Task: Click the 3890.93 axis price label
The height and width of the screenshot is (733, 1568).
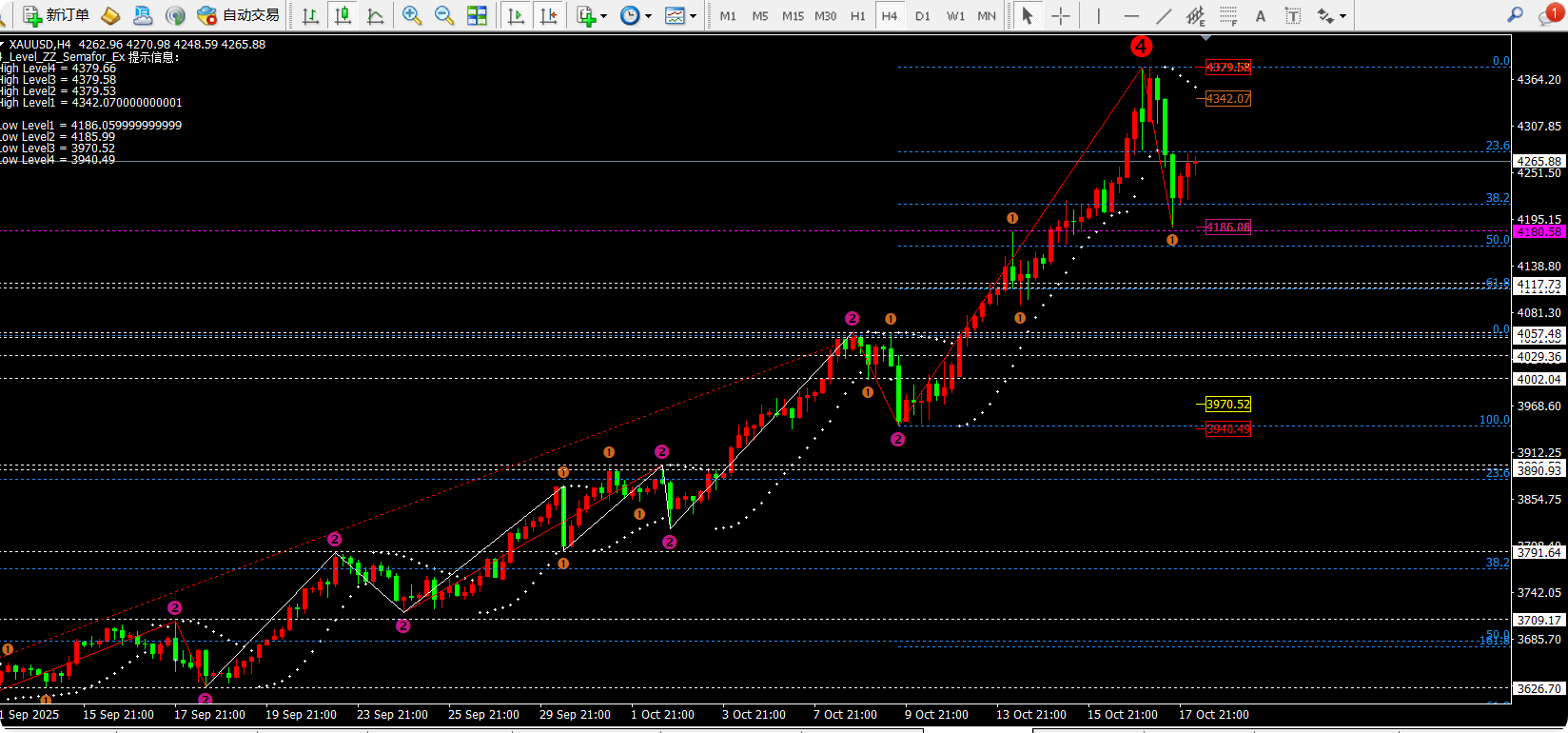Action: pos(1539,470)
